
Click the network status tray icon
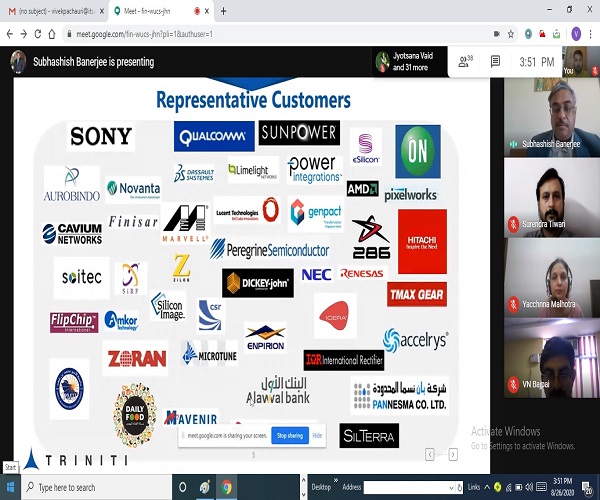(x=509, y=487)
